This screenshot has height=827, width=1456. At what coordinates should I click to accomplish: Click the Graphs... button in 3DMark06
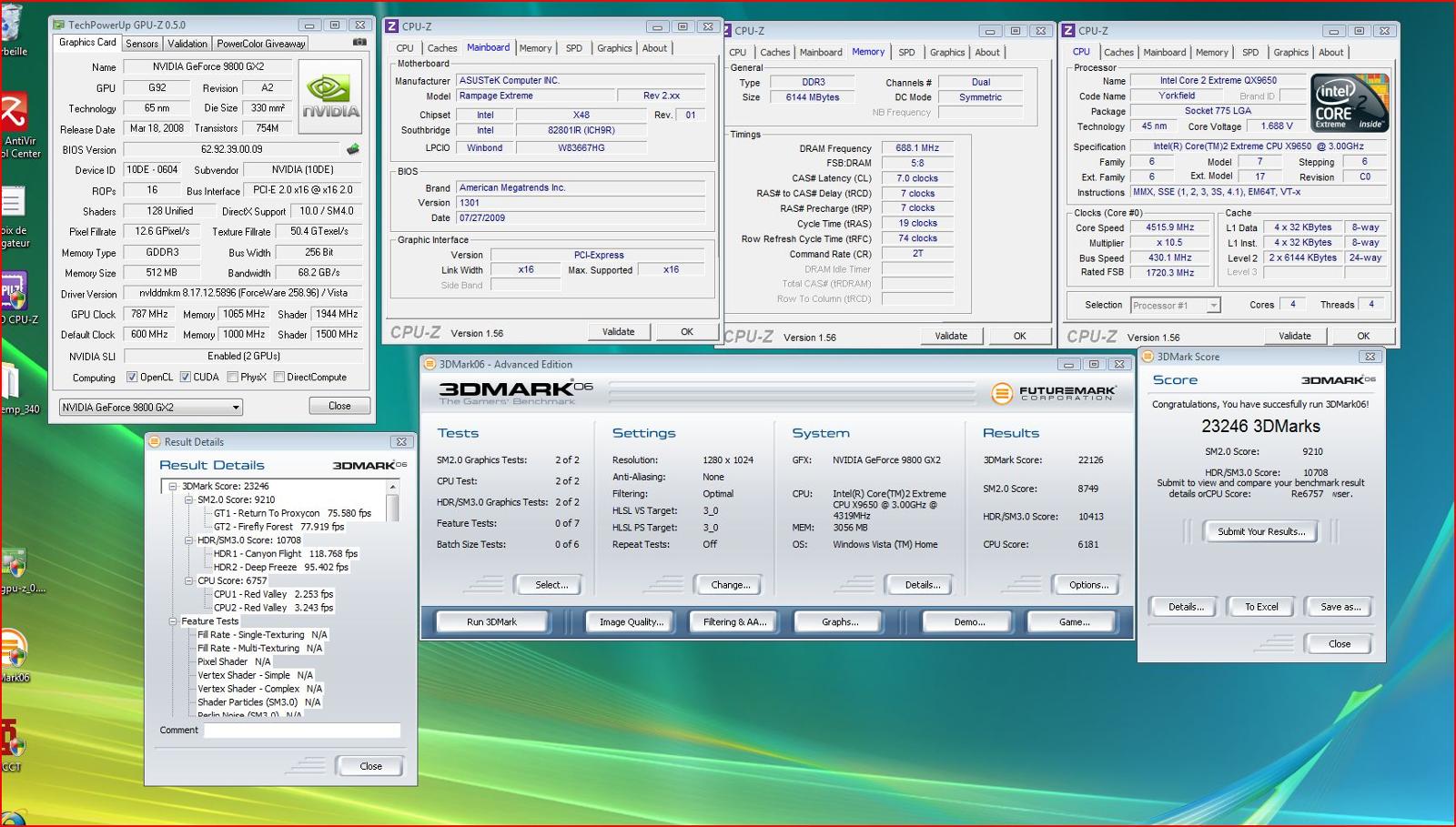pyautogui.click(x=839, y=622)
